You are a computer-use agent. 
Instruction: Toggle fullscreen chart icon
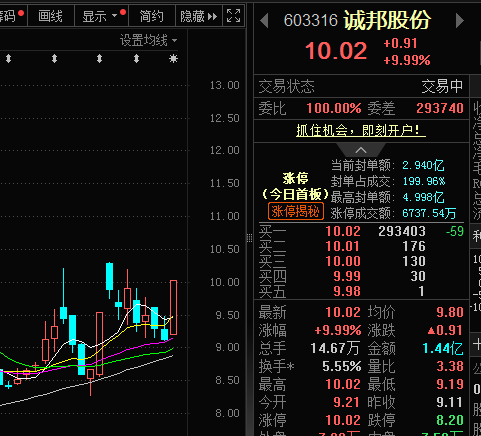[233, 16]
